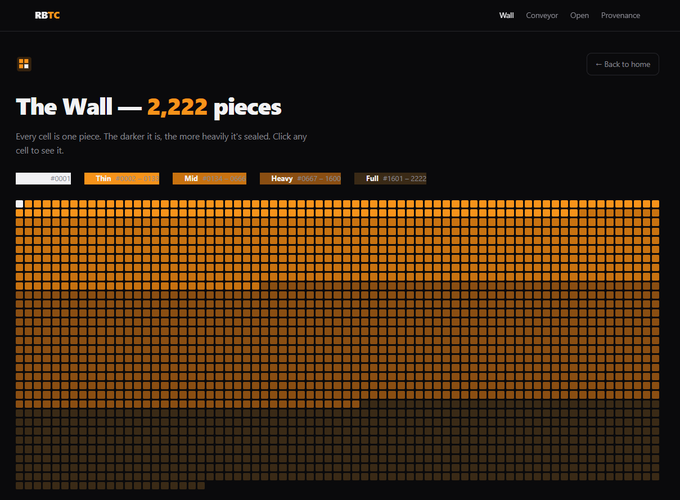Select the Mid legend chip

tap(209, 179)
